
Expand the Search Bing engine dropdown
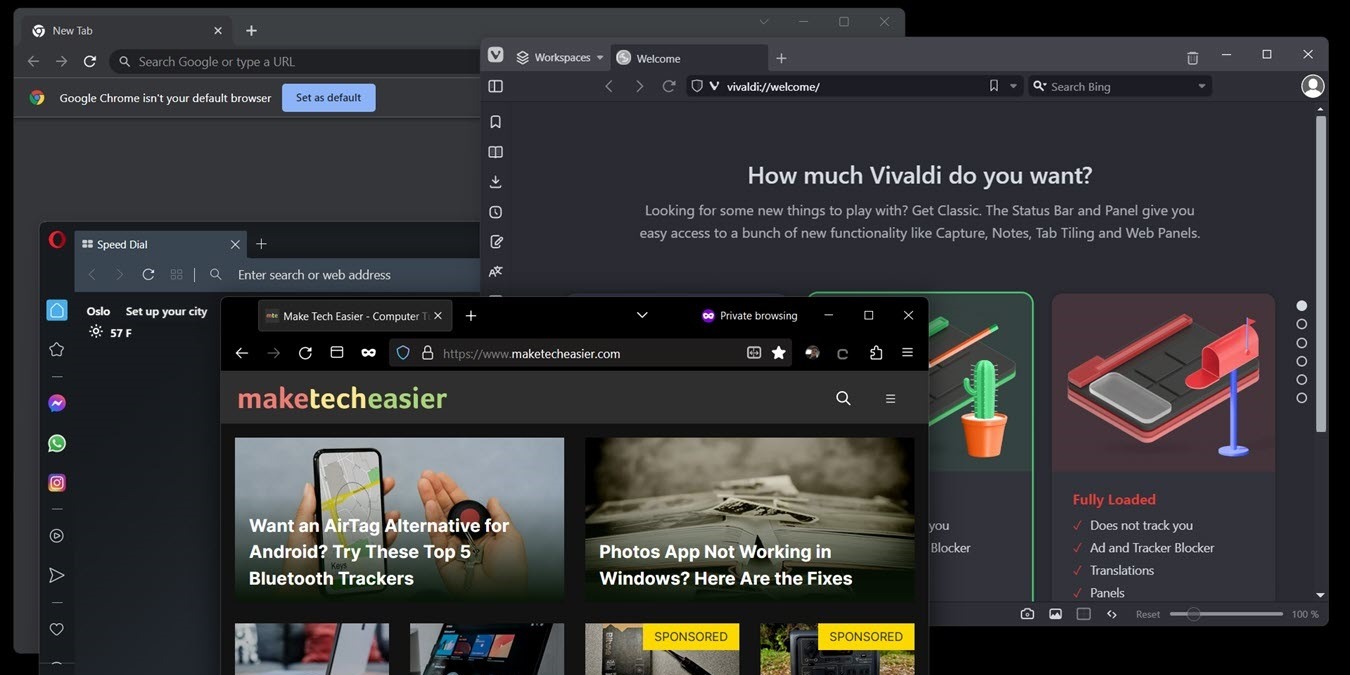(x=1200, y=85)
